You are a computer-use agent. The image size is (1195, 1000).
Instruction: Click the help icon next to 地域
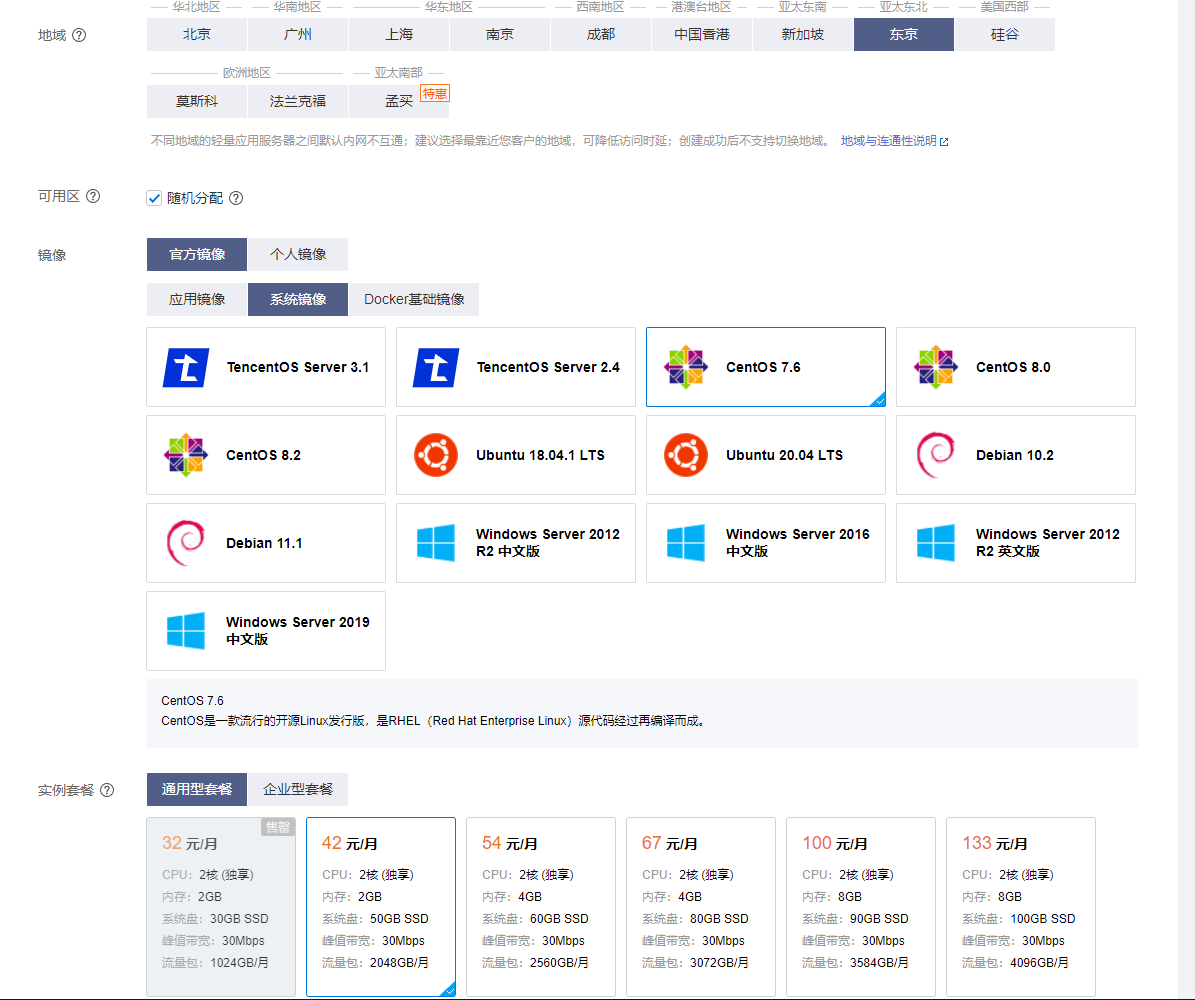click(79, 35)
